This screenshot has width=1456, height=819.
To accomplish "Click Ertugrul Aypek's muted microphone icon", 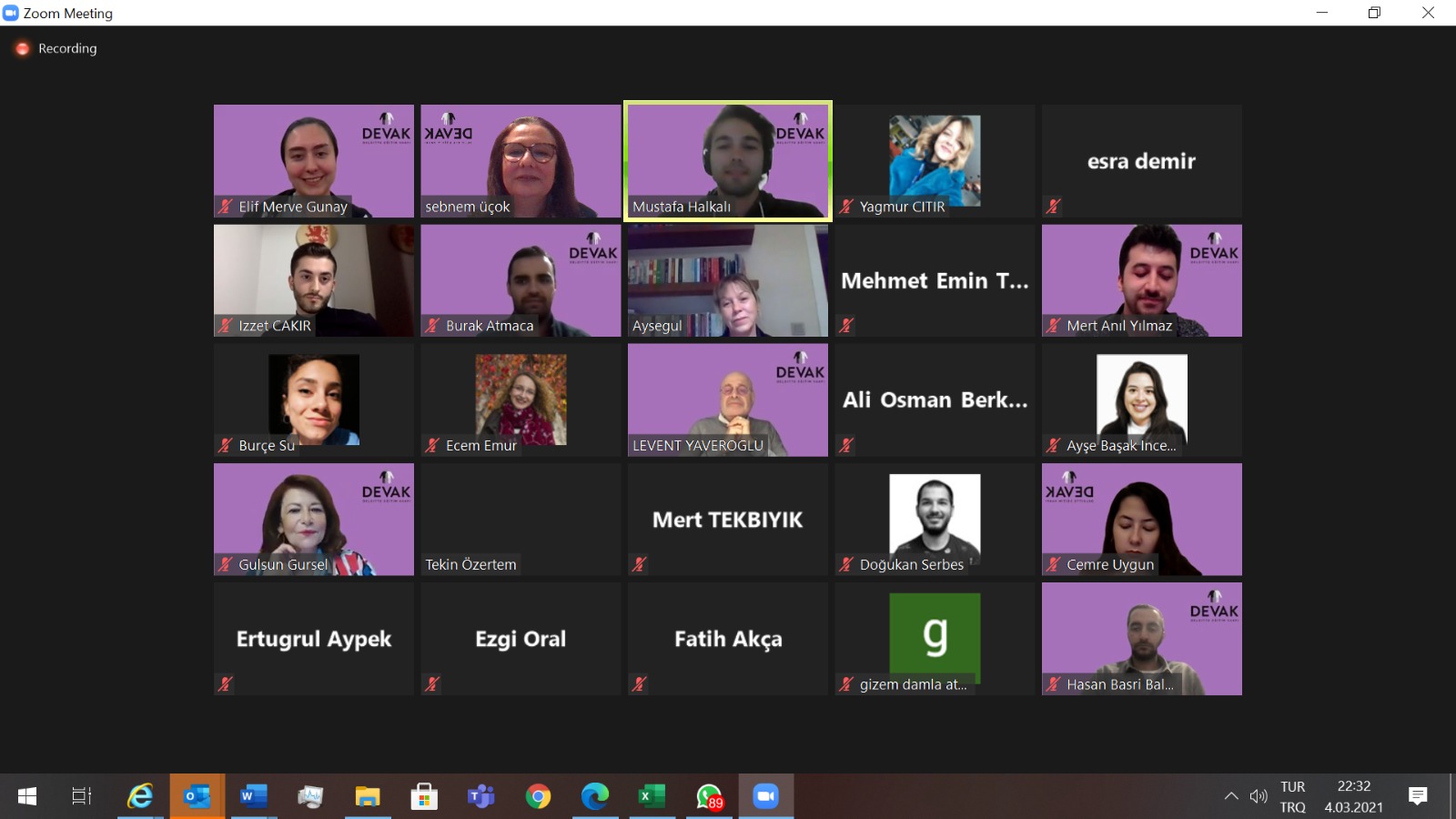I will 226,683.
